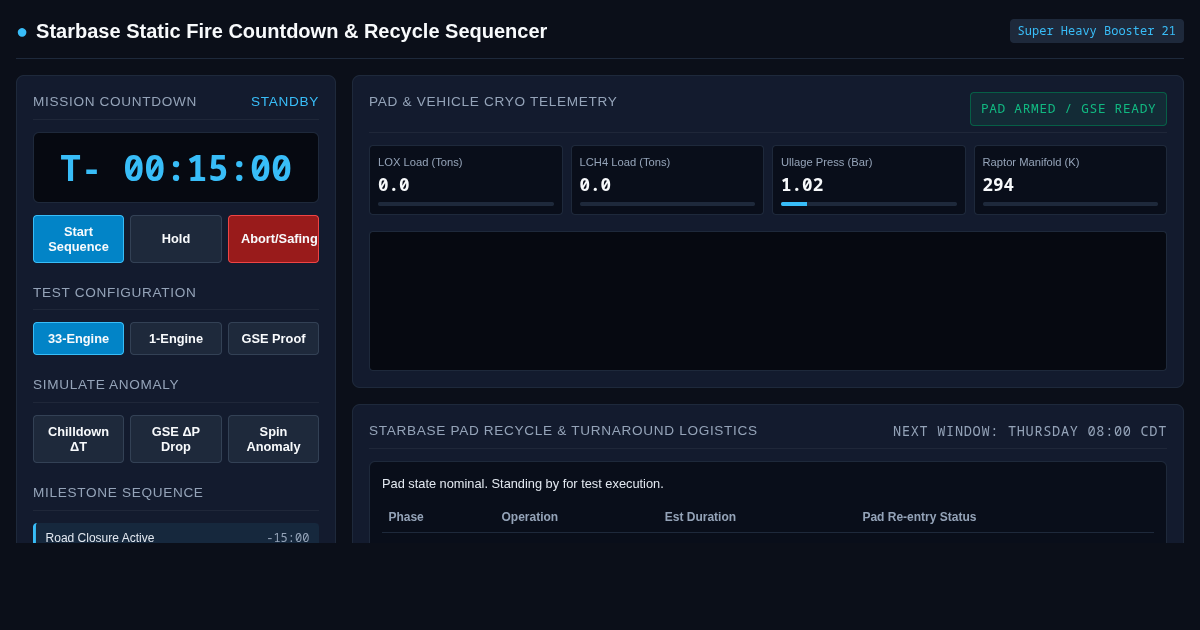Click the PAD ARMED / GSE READY badge
This screenshot has width=1200, height=630.
(x=1068, y=109)
